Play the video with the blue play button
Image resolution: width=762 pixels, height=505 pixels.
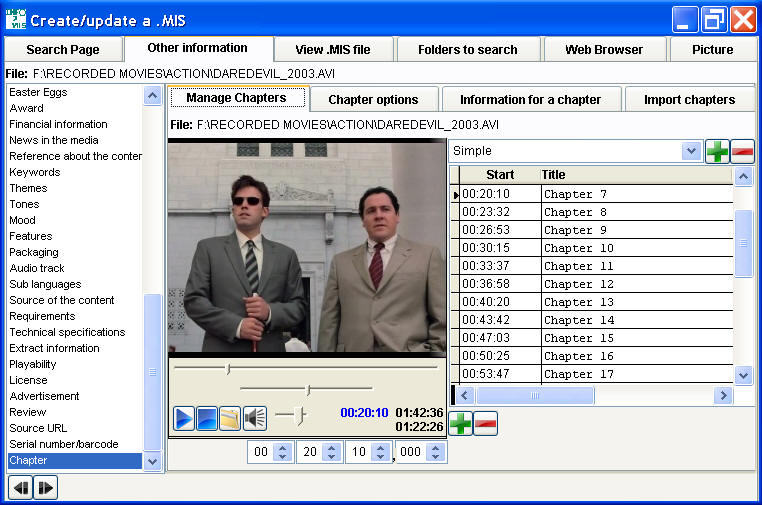pyautogui.click(x=184, y=418)
